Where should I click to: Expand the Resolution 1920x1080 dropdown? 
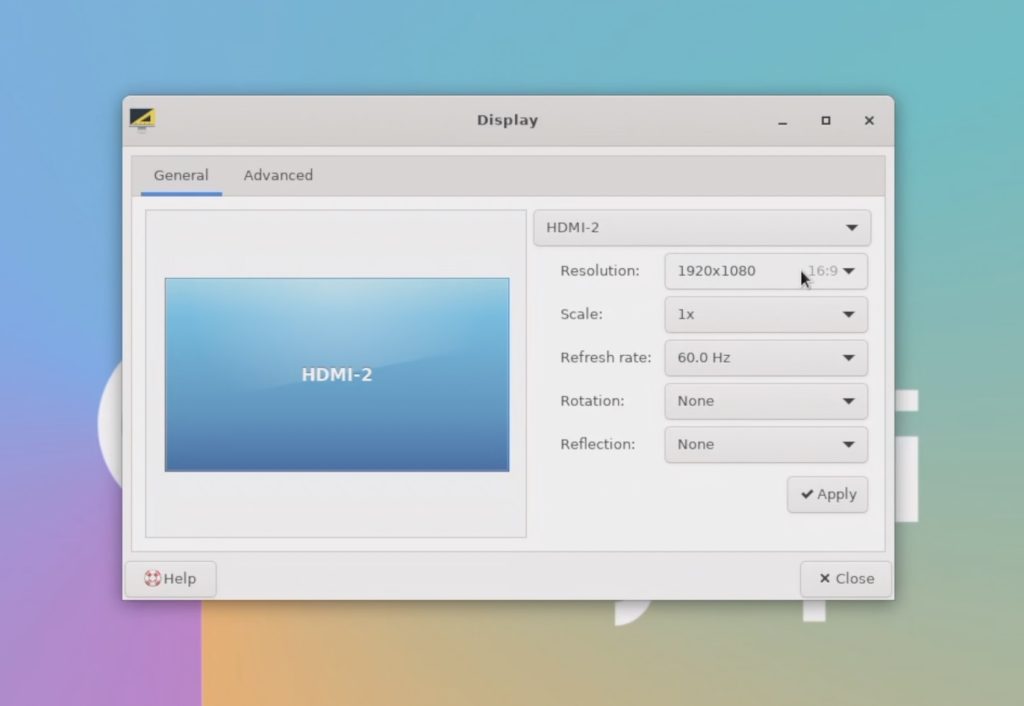click(766, 270)
